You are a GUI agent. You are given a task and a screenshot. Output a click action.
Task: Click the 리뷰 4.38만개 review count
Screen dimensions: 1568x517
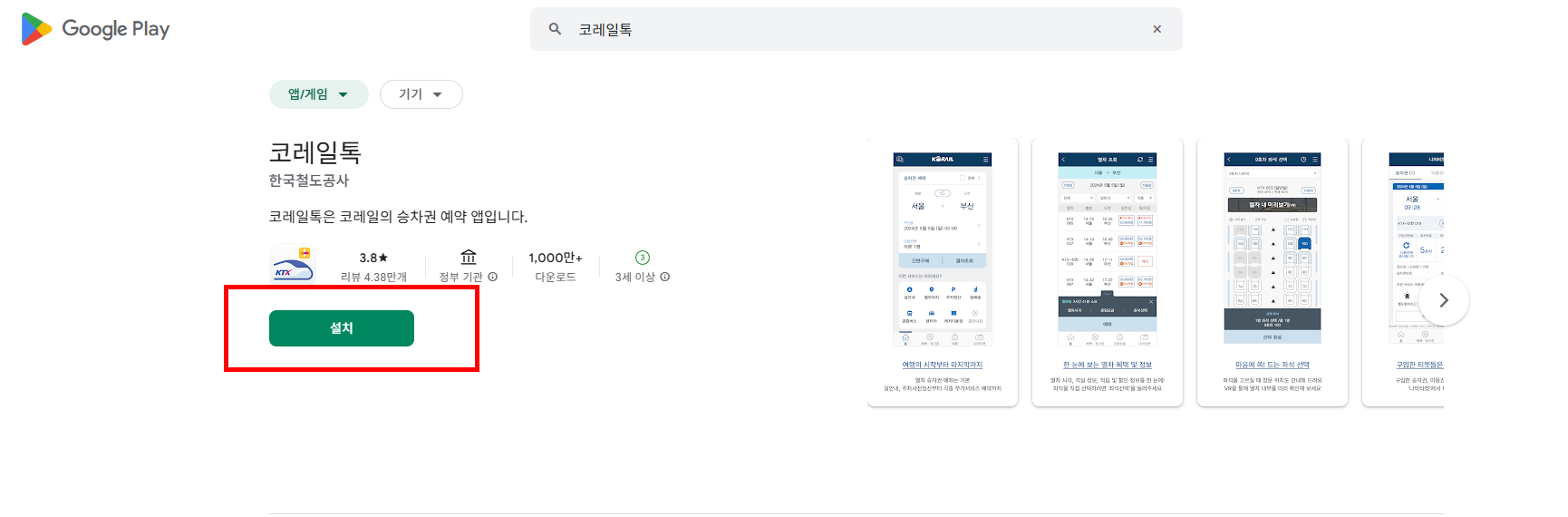click(373, 277)
